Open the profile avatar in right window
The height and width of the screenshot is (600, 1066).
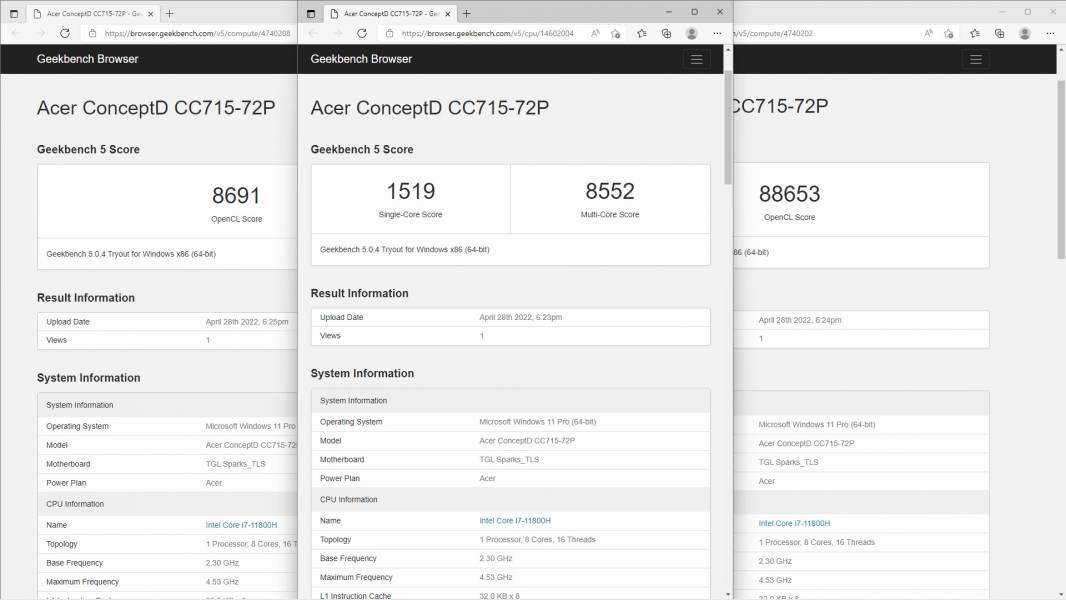click(x=1025, y=33)
